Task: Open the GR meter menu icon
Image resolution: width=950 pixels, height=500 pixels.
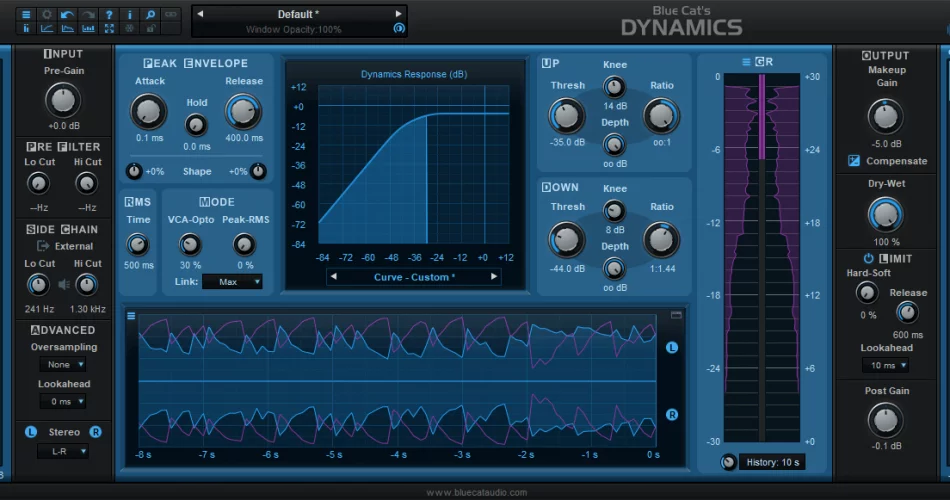Action: [x=746, y=62]
